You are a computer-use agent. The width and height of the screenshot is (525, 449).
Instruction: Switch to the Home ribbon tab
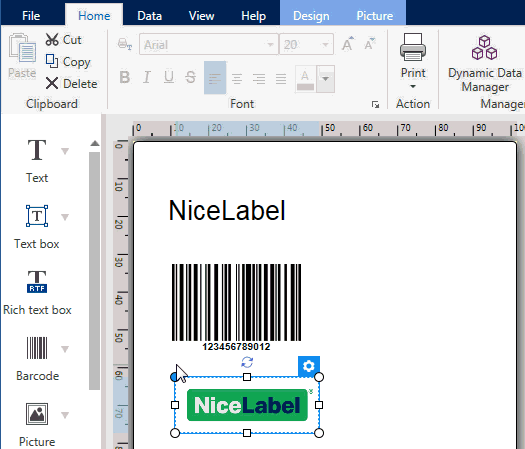[94, 16]
